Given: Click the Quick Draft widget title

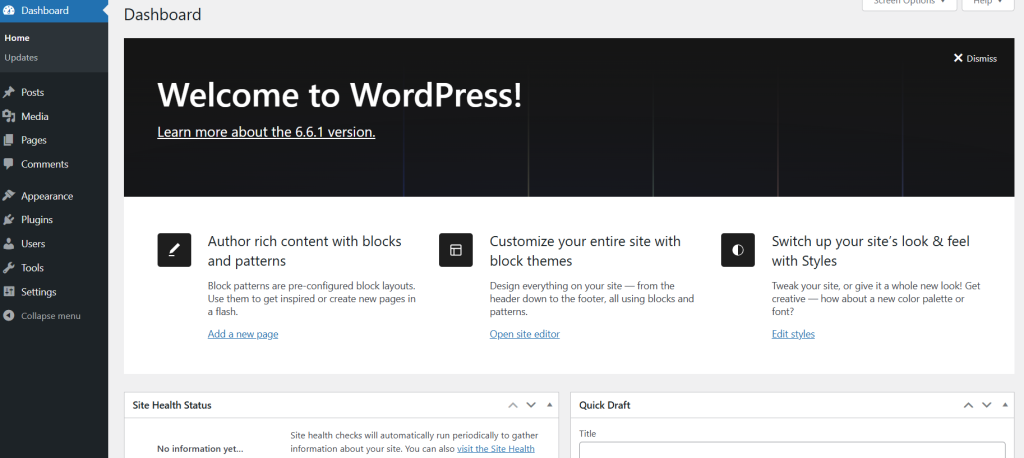Looking at the screenshot, I should [605, 405].
